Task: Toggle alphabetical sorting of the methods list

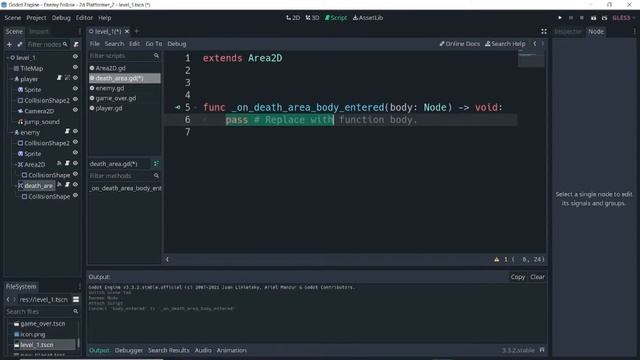Action: tap(156, 164)
